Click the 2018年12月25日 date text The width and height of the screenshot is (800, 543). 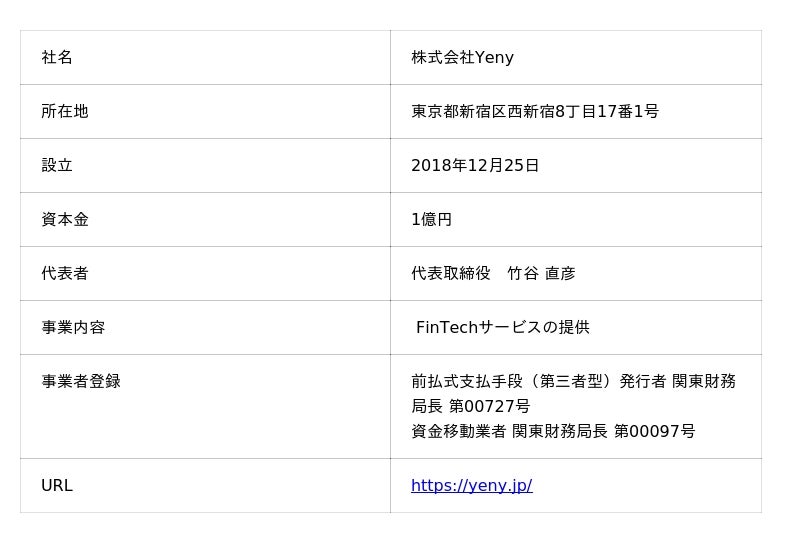point(475,166)
